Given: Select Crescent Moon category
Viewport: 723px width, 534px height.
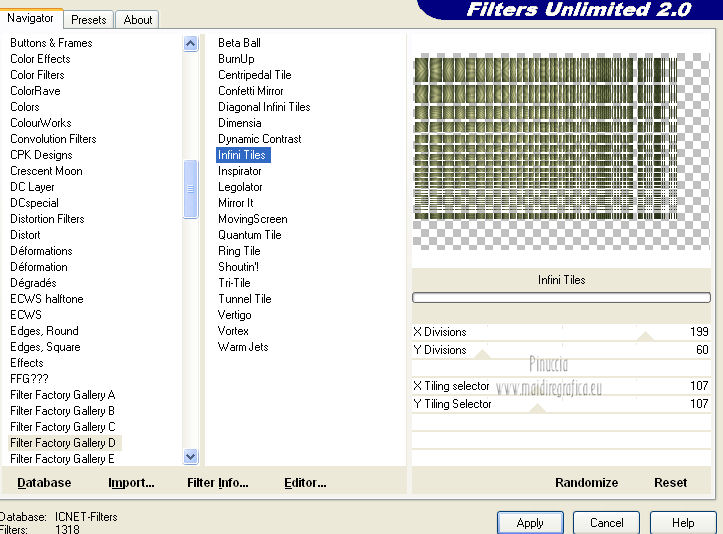Looking at the screenshot, I should [46, 171].
